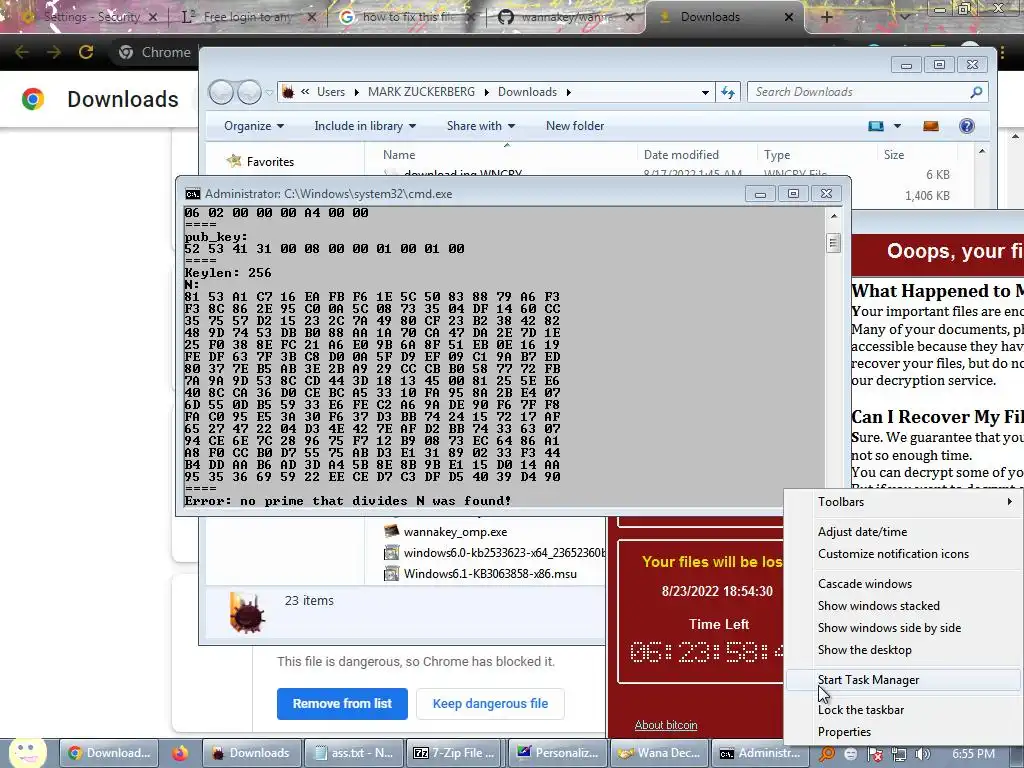Click Keep dangerous file button
Viewport: 1024px width, 768px height.
point(490,704)
